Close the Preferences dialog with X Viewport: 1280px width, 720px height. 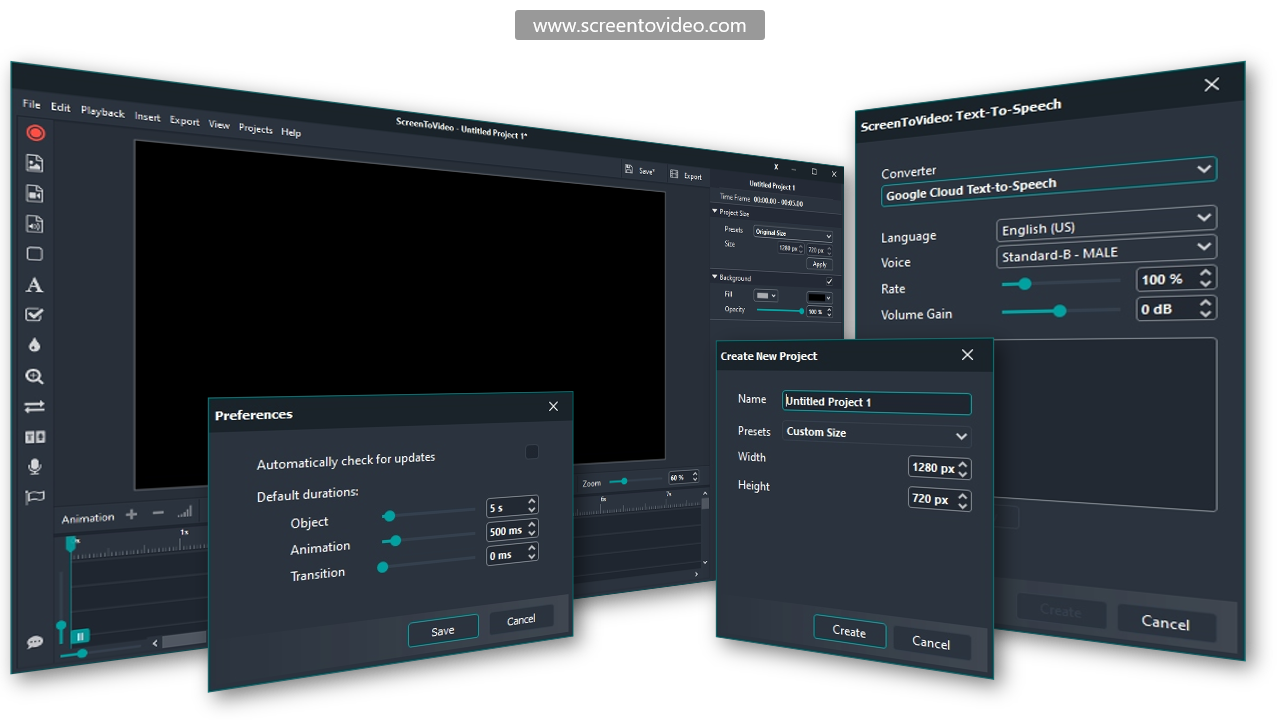click(x=554, y=406)
